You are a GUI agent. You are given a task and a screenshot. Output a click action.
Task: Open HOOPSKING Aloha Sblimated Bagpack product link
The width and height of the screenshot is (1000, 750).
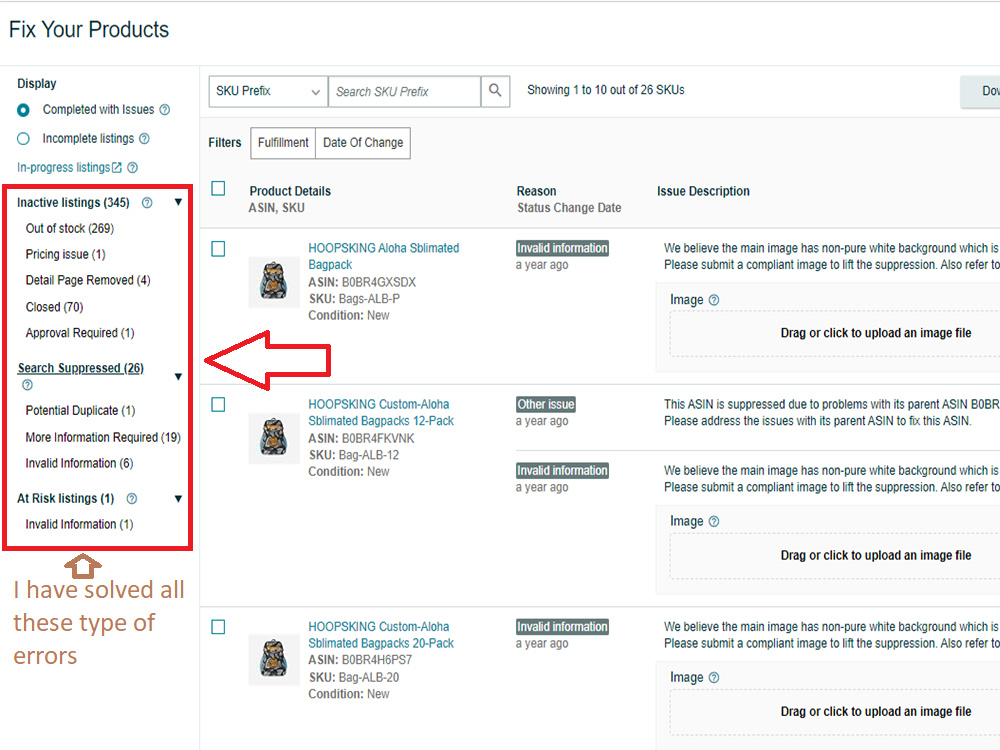[x=383, y=256]
